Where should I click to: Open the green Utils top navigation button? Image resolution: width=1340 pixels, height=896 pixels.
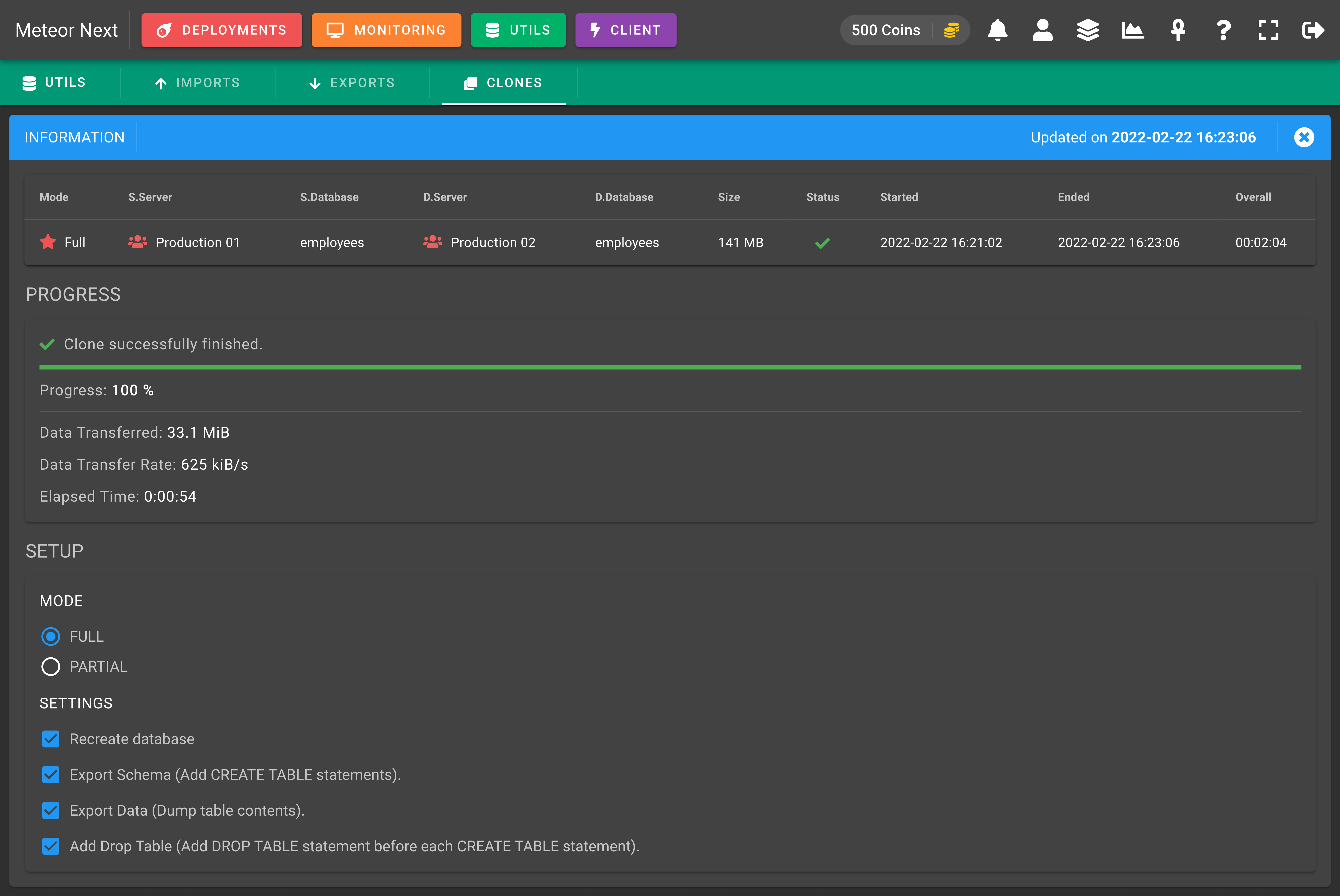coord(518,30)
